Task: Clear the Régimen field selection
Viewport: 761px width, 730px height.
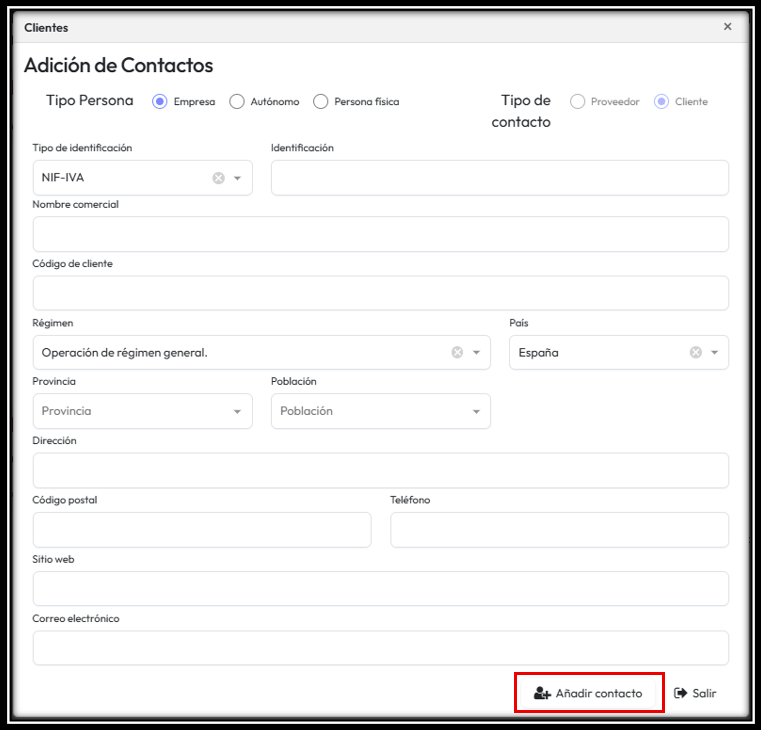Action: [x=457, y=352]
